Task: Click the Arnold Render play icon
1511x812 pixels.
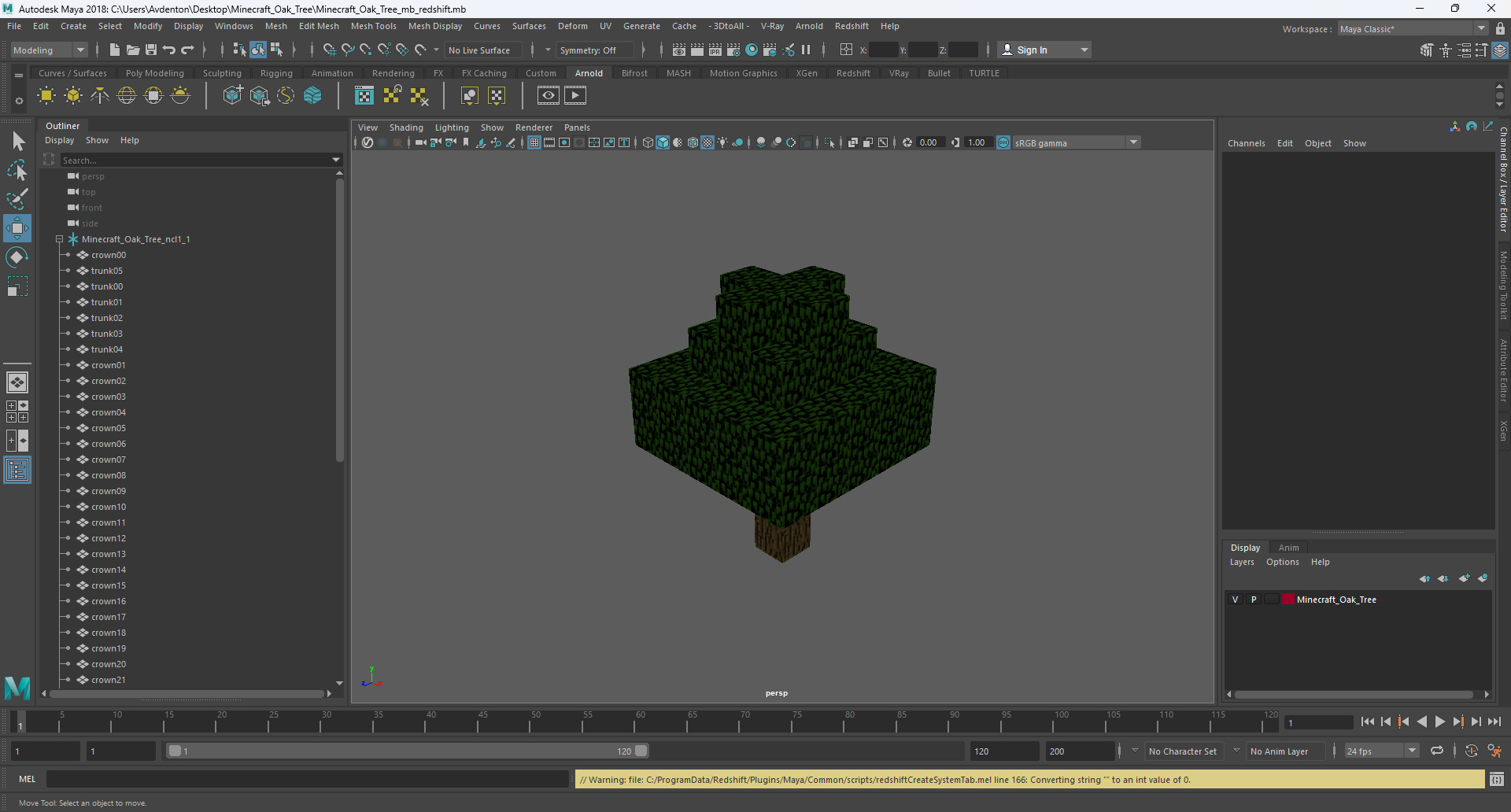Action: pos(575,96)
